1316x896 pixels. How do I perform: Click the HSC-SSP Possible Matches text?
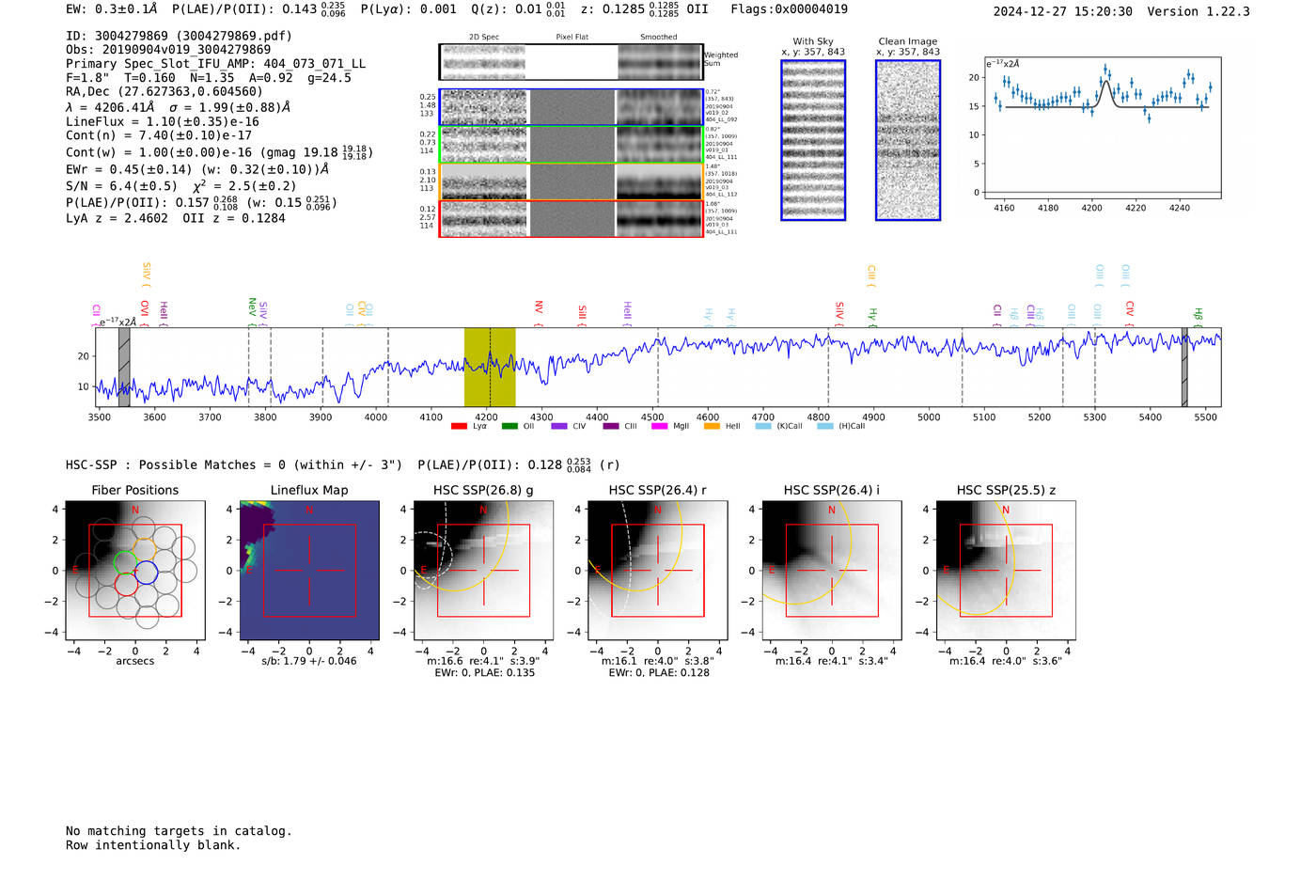click(x=234, y=464)
